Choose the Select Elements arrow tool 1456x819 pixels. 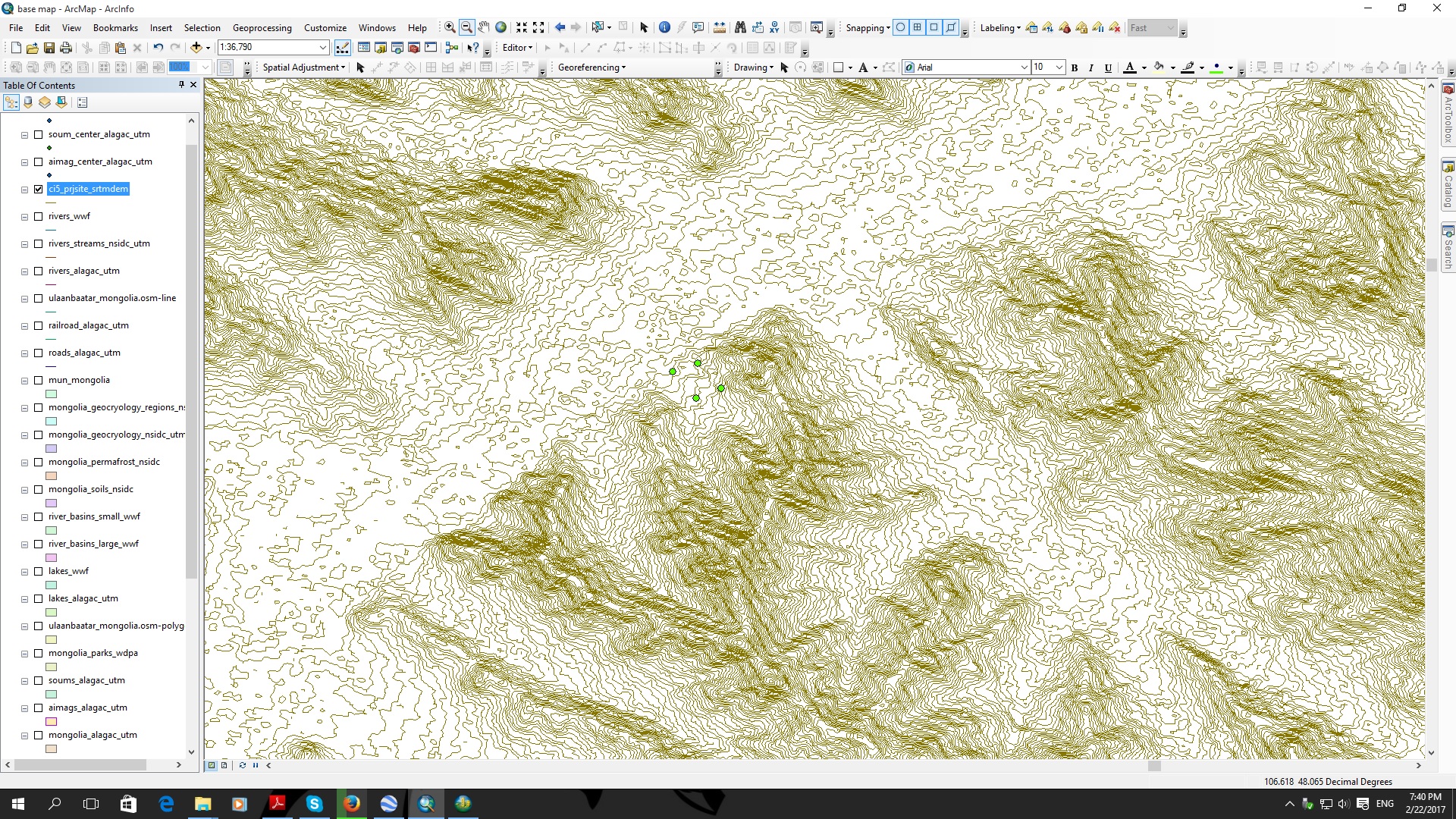pyautogui.click(x=644, y=27)
